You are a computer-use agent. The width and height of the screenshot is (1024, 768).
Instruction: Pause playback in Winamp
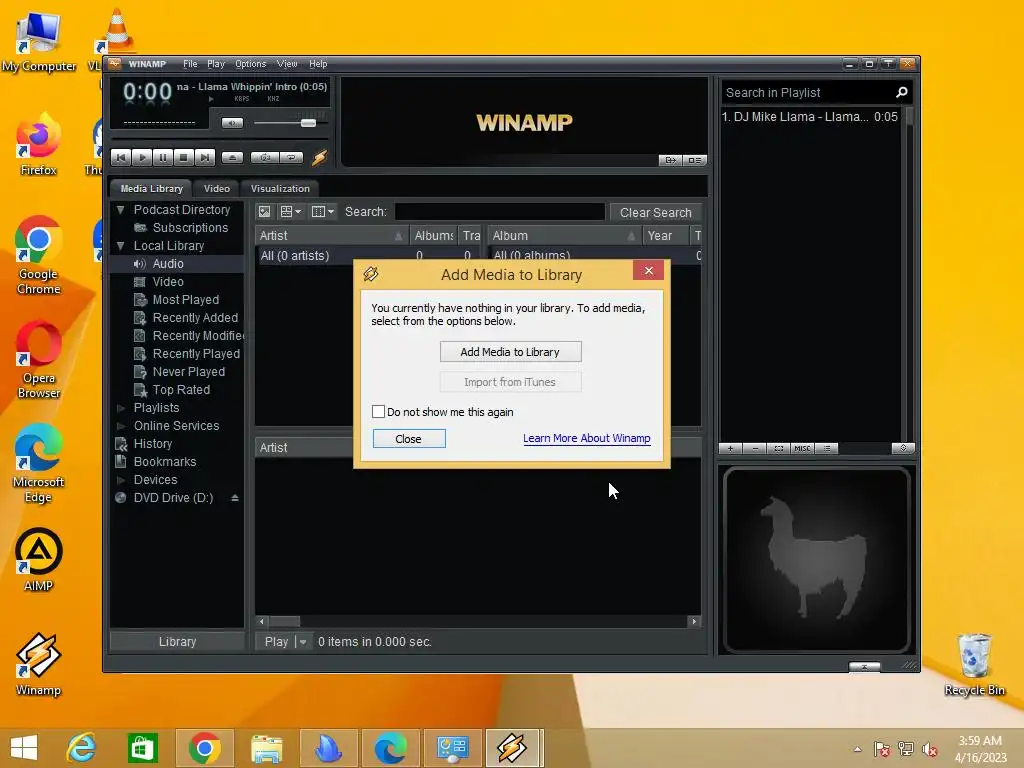(163, 157)
